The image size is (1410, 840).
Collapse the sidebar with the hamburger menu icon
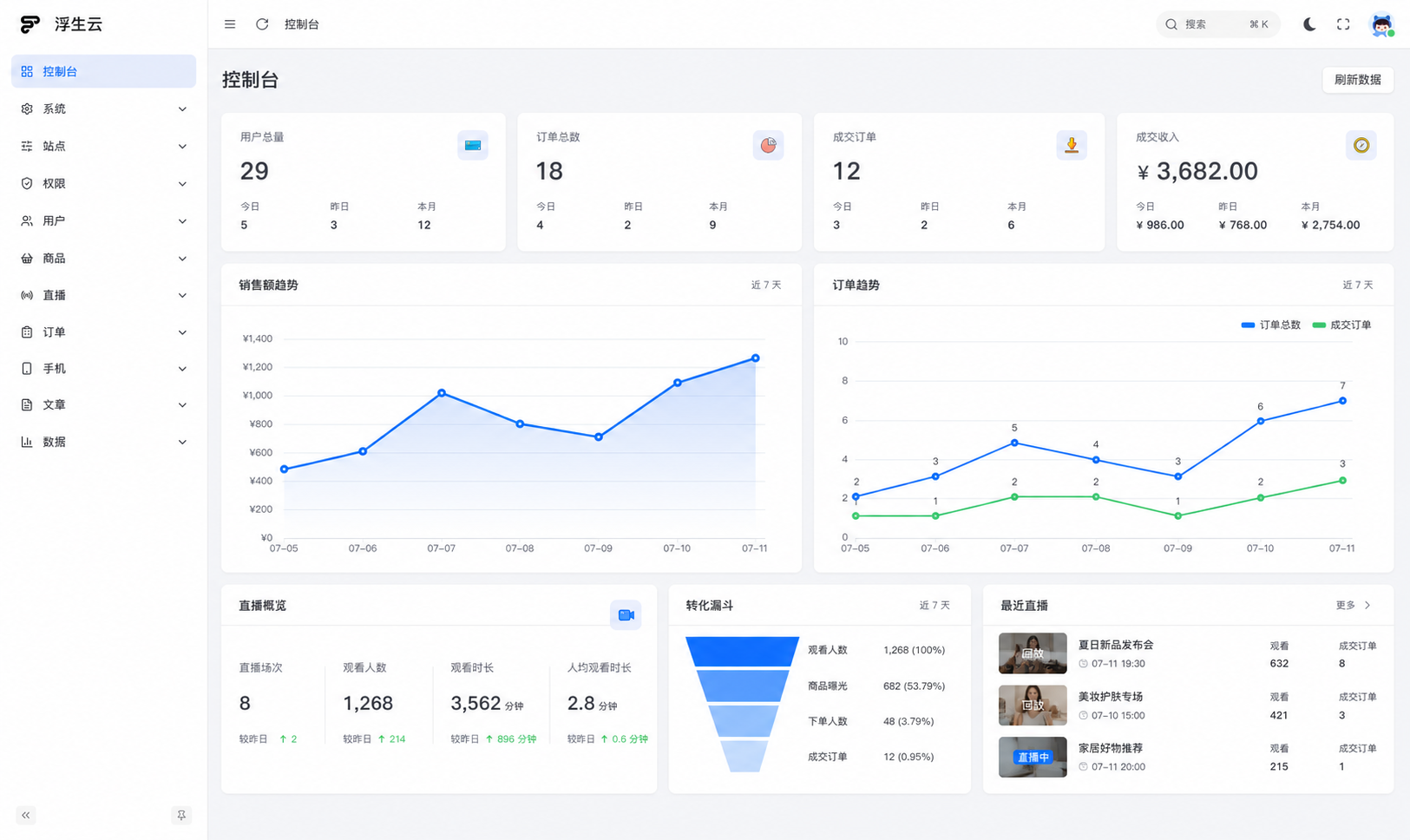(x=230, y=24)
